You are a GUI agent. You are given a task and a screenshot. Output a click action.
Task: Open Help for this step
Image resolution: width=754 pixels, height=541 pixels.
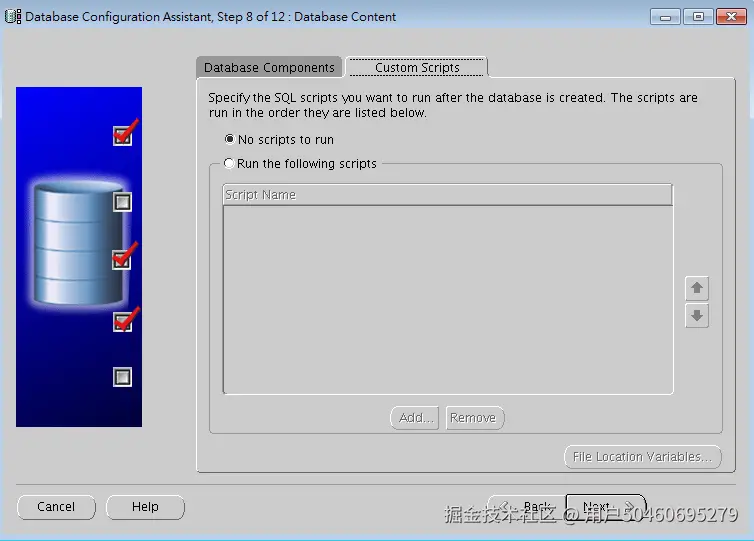tap(145, 507)
